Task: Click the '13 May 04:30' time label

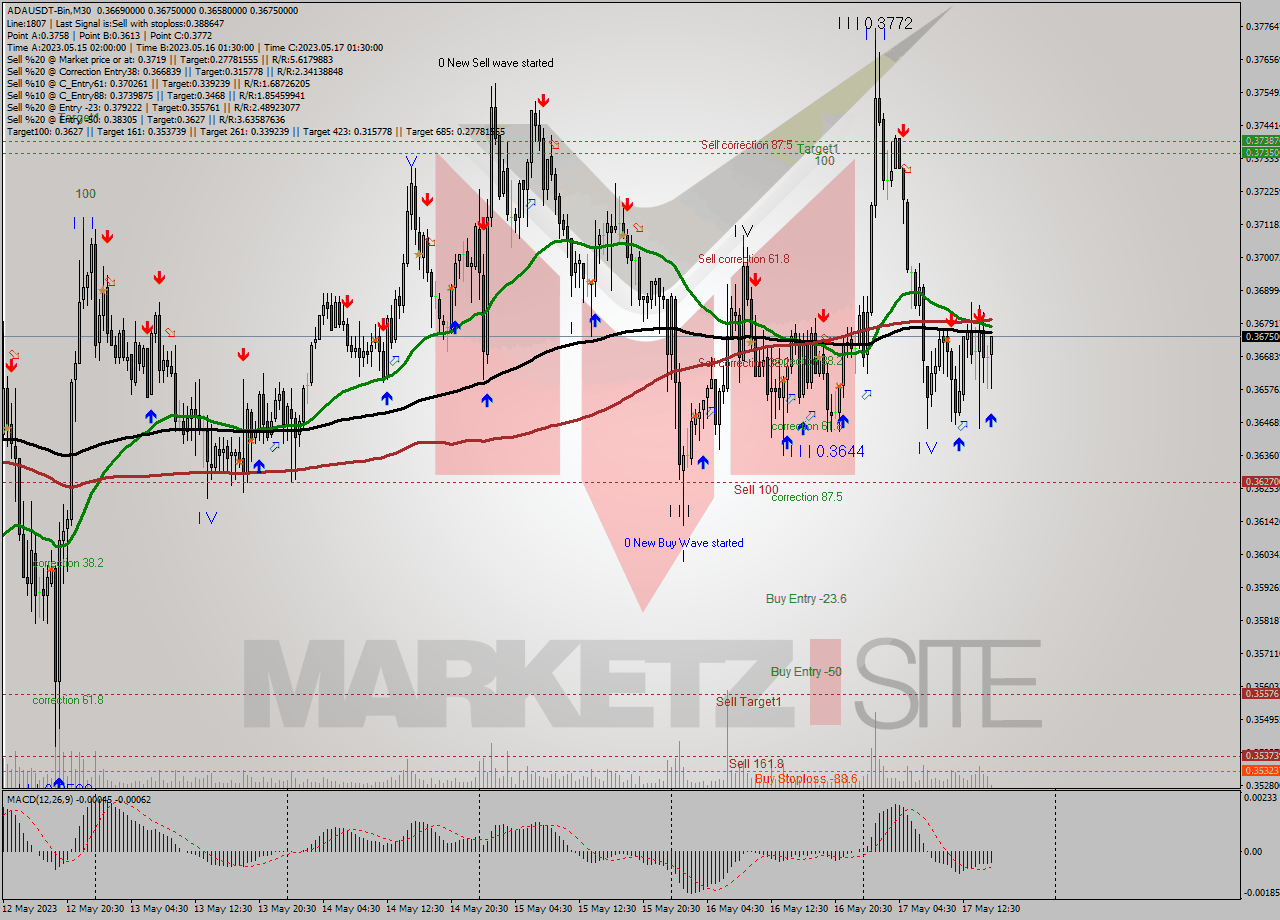Action: [x=161, y=909]
